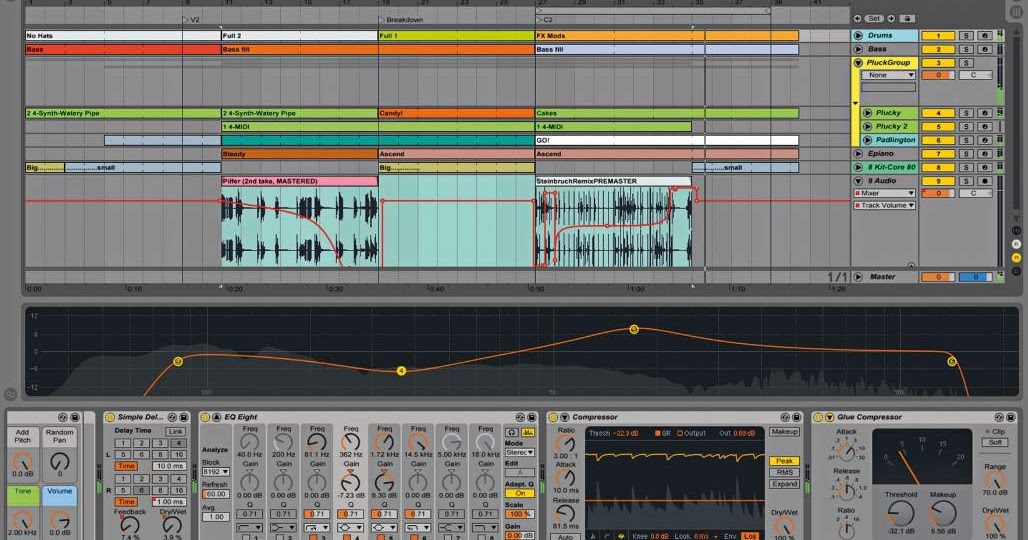1028x540 pixels.
Task: Select EQ curve filter point 5
Action: pos(634,329)
